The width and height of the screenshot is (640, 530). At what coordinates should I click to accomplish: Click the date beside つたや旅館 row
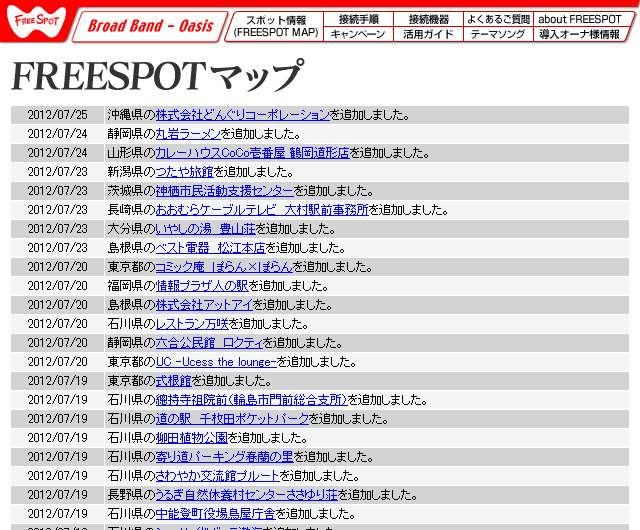coord(58,171)
